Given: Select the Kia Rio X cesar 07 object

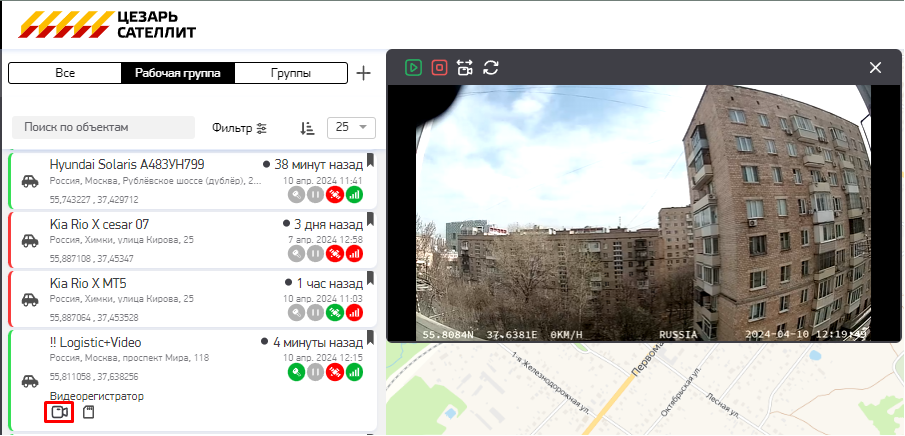Looking at the screenshot, I should [193, 240].
